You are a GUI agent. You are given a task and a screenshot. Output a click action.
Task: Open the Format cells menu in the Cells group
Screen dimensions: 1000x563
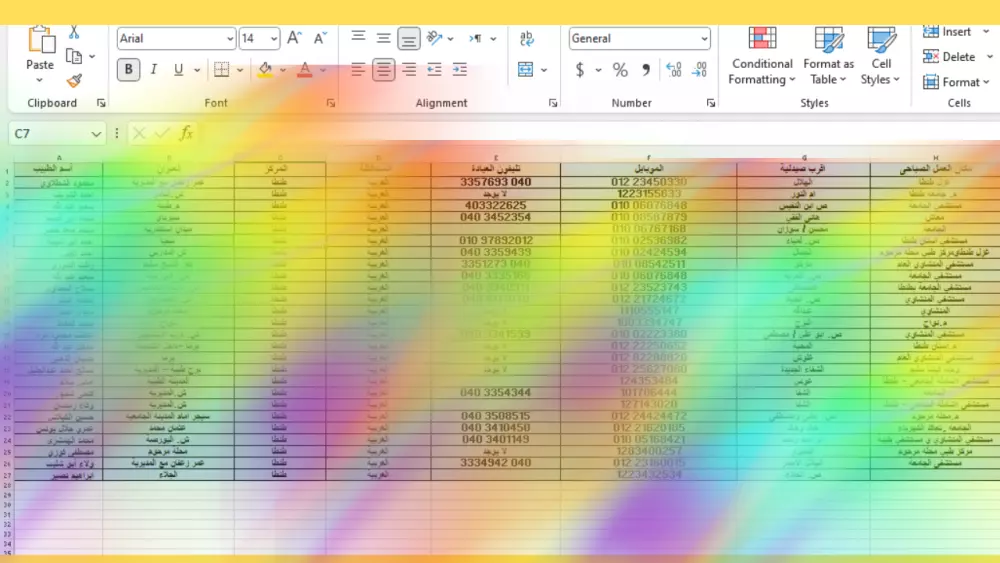pyautogui.click(x=956, y=82)
